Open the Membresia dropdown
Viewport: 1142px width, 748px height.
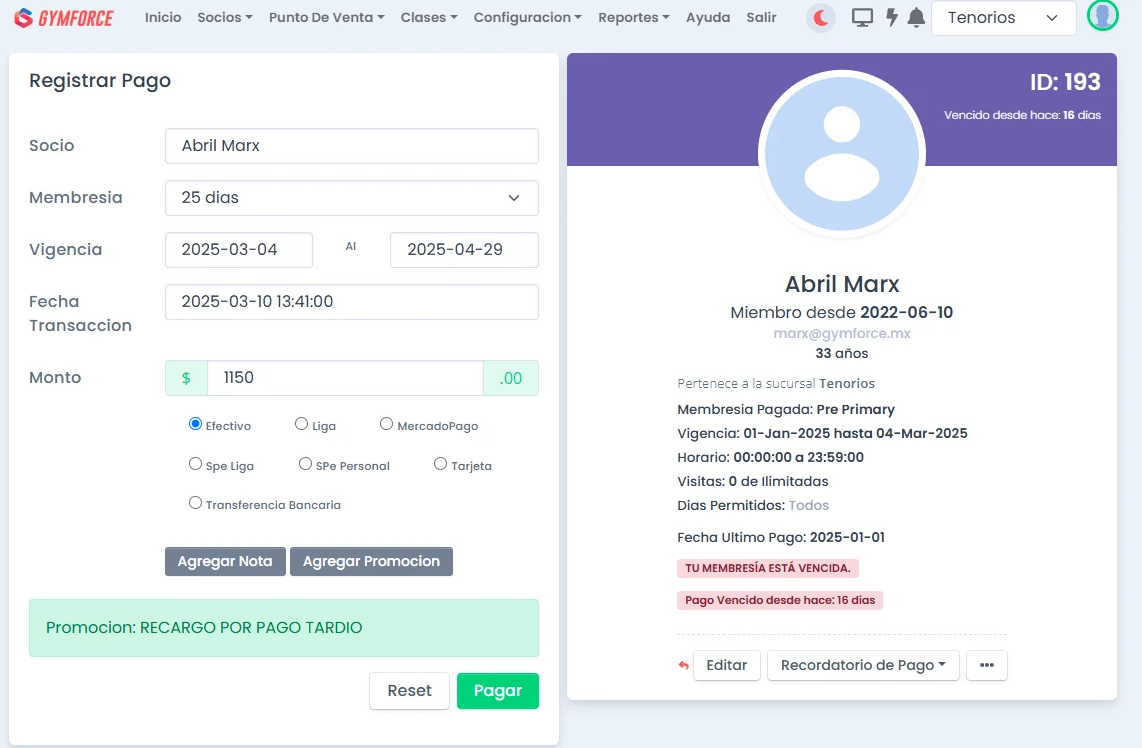point(351,198)
